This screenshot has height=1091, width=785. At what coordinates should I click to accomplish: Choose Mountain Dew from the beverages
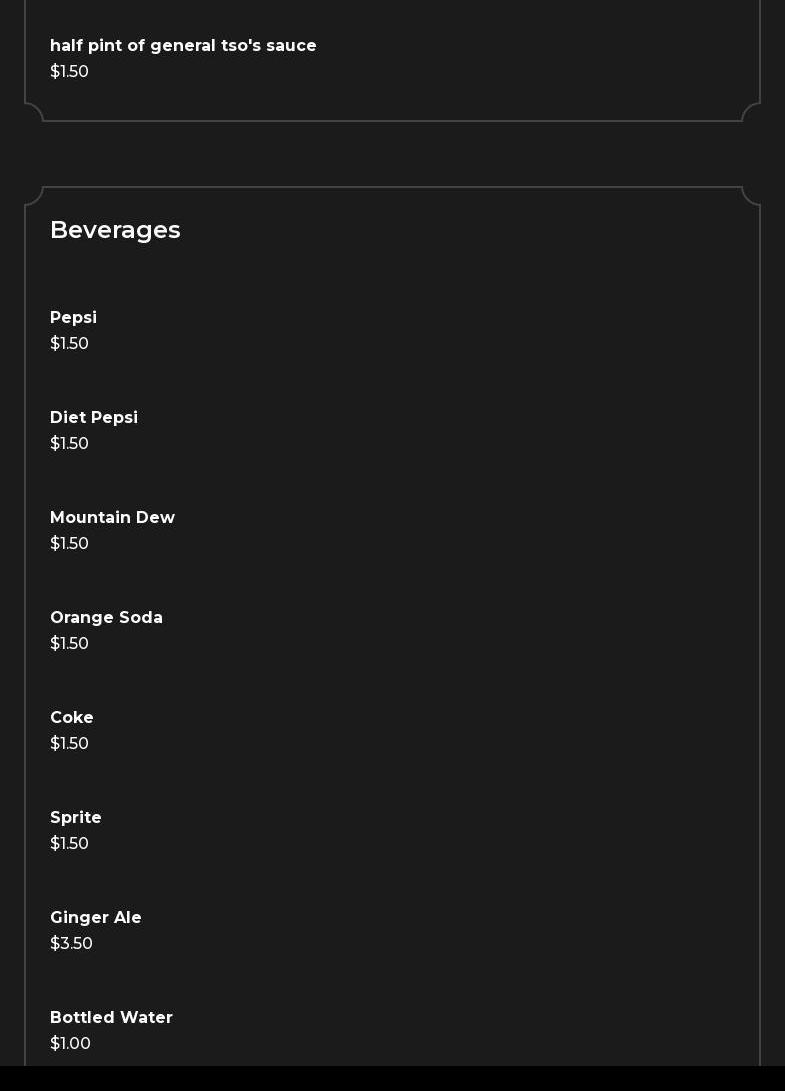[112, 518]
